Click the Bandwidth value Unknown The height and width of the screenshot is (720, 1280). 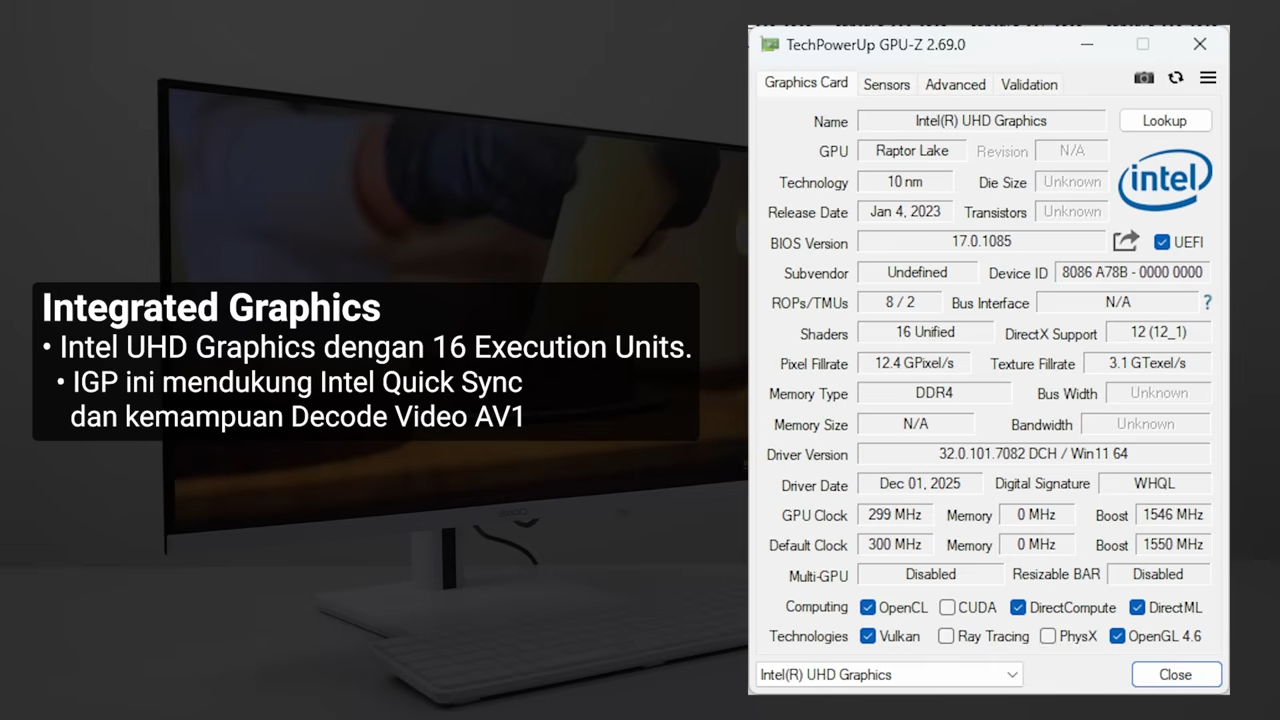(1145, 424)
